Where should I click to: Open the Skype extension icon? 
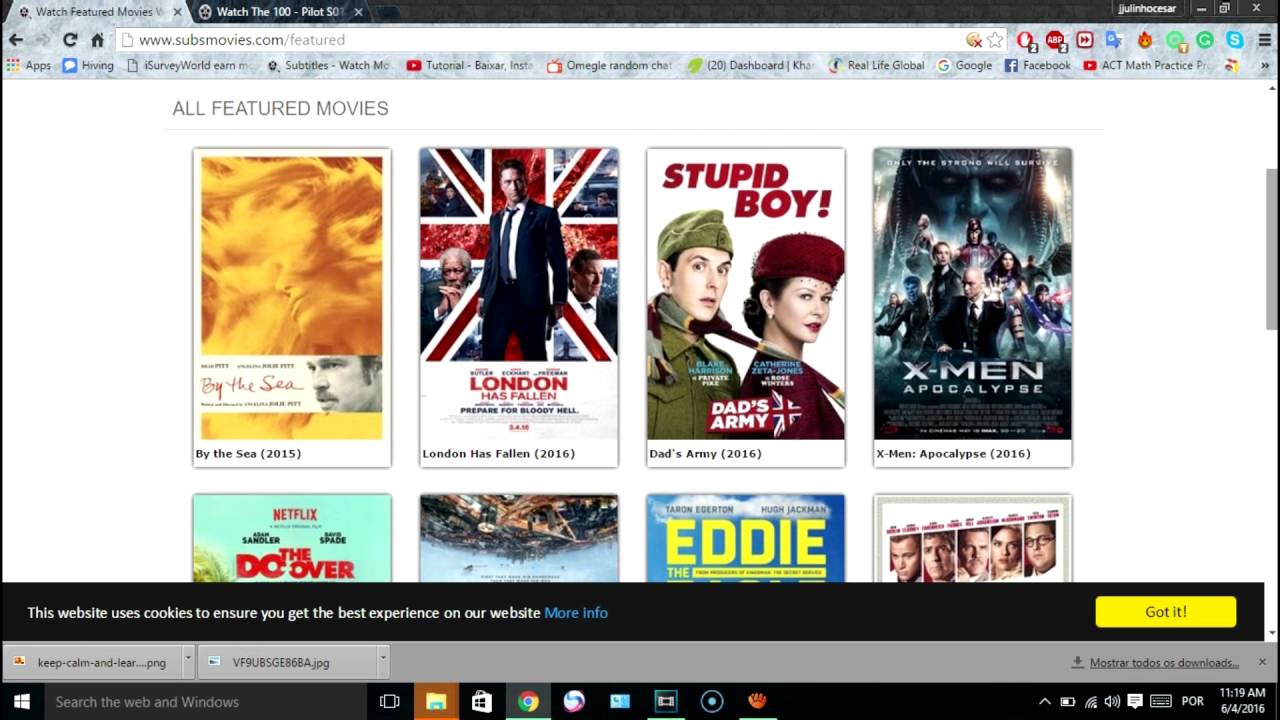coord(1235,40)
